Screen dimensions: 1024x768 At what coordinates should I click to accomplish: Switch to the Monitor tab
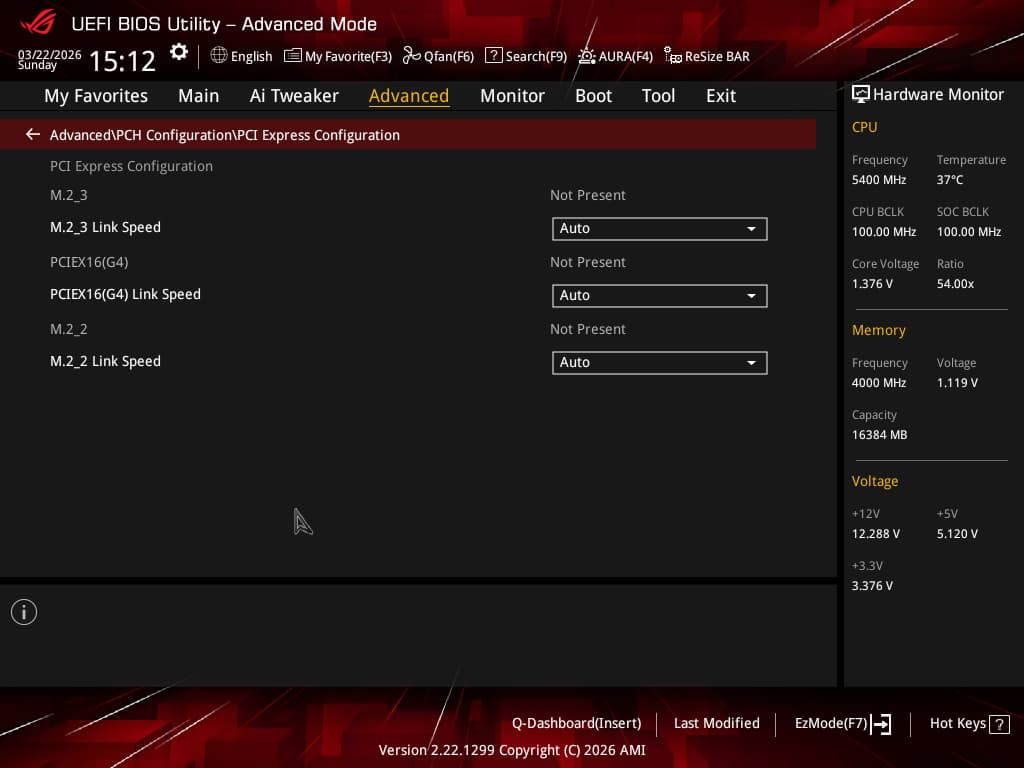pos(512,96)
